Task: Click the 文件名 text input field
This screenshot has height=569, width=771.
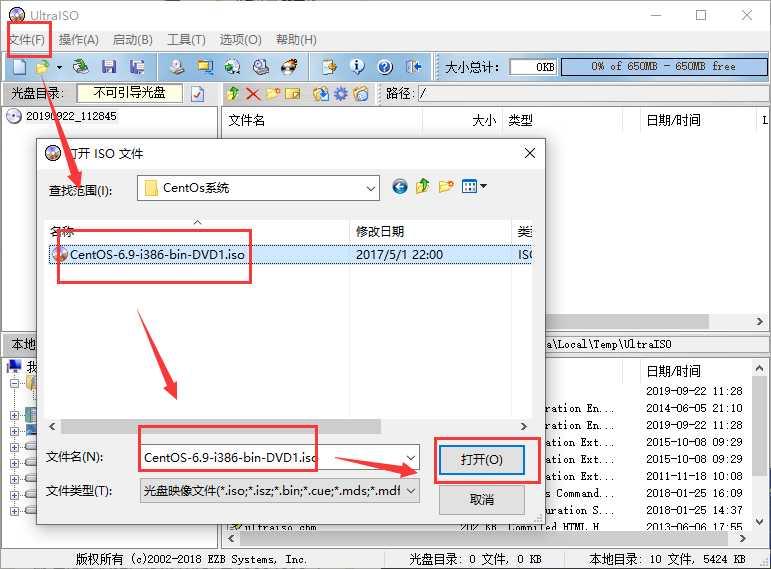Action: coord(272,458)
